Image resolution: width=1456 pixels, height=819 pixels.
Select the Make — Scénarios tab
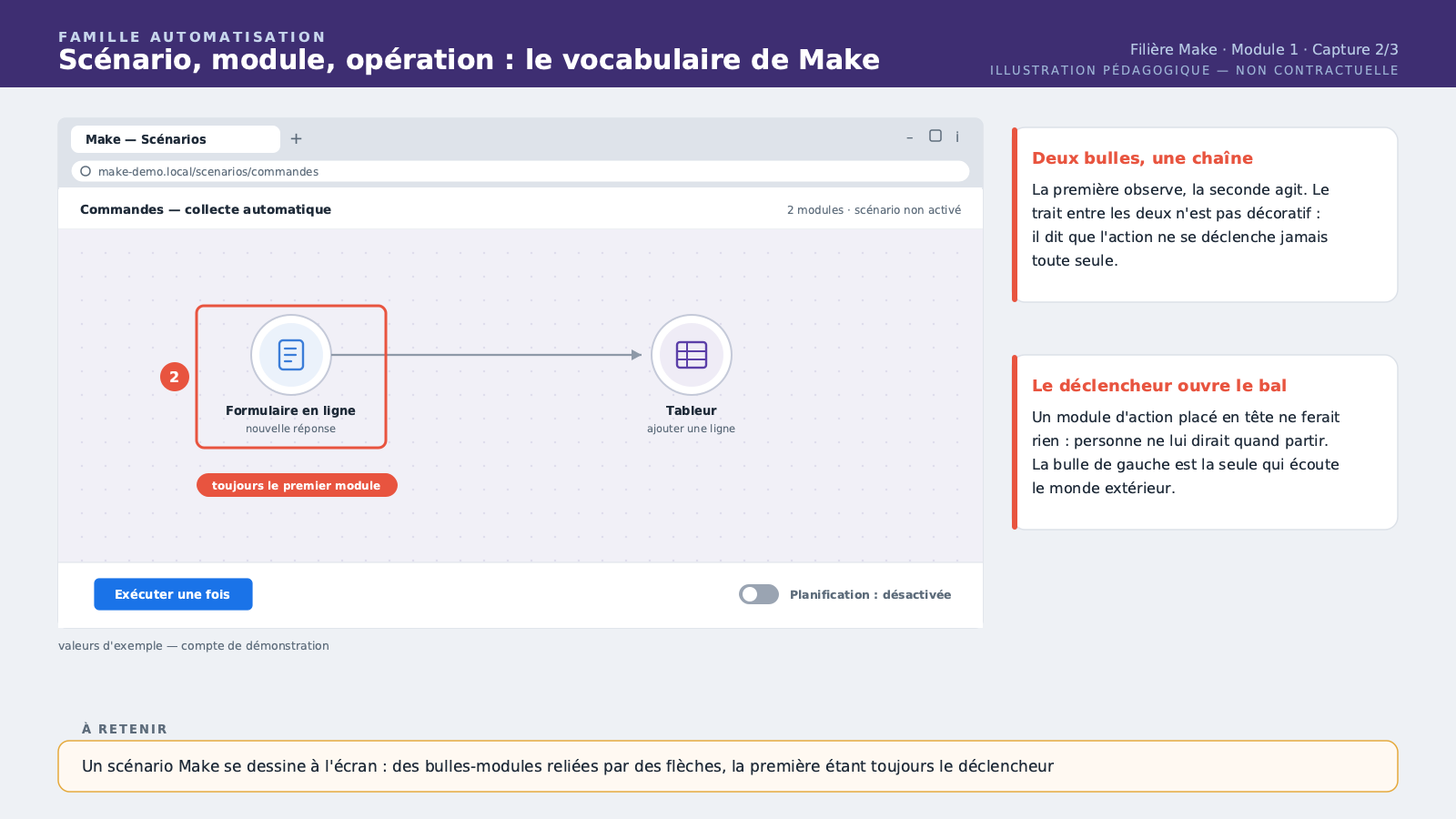coord(176,139)
